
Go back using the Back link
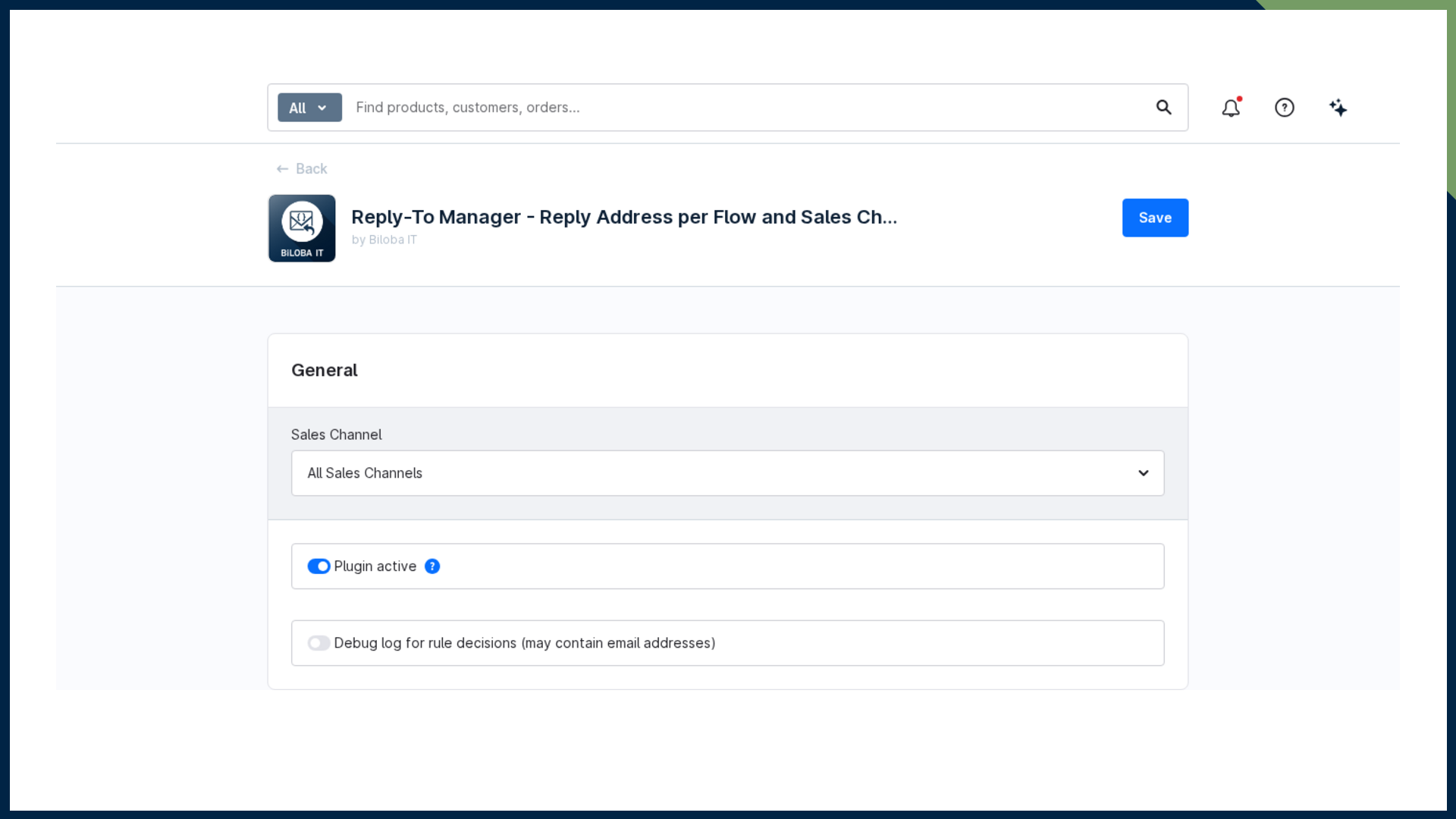[x=302, y=168]
